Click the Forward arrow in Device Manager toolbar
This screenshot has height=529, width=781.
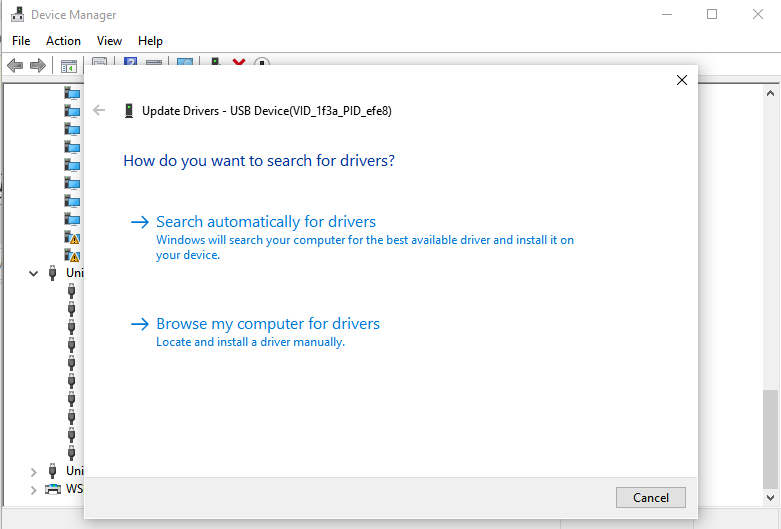tap(38, 65)
